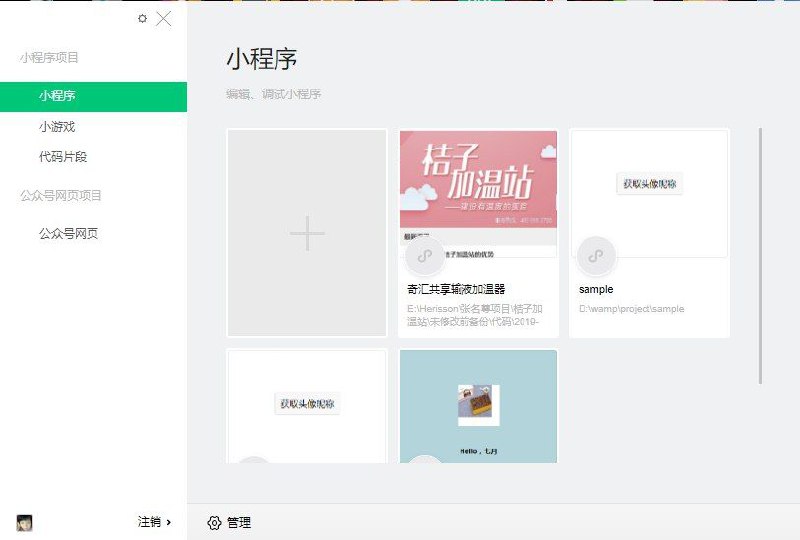Select 小程序 in the sidebar

(x=93, y=96)
